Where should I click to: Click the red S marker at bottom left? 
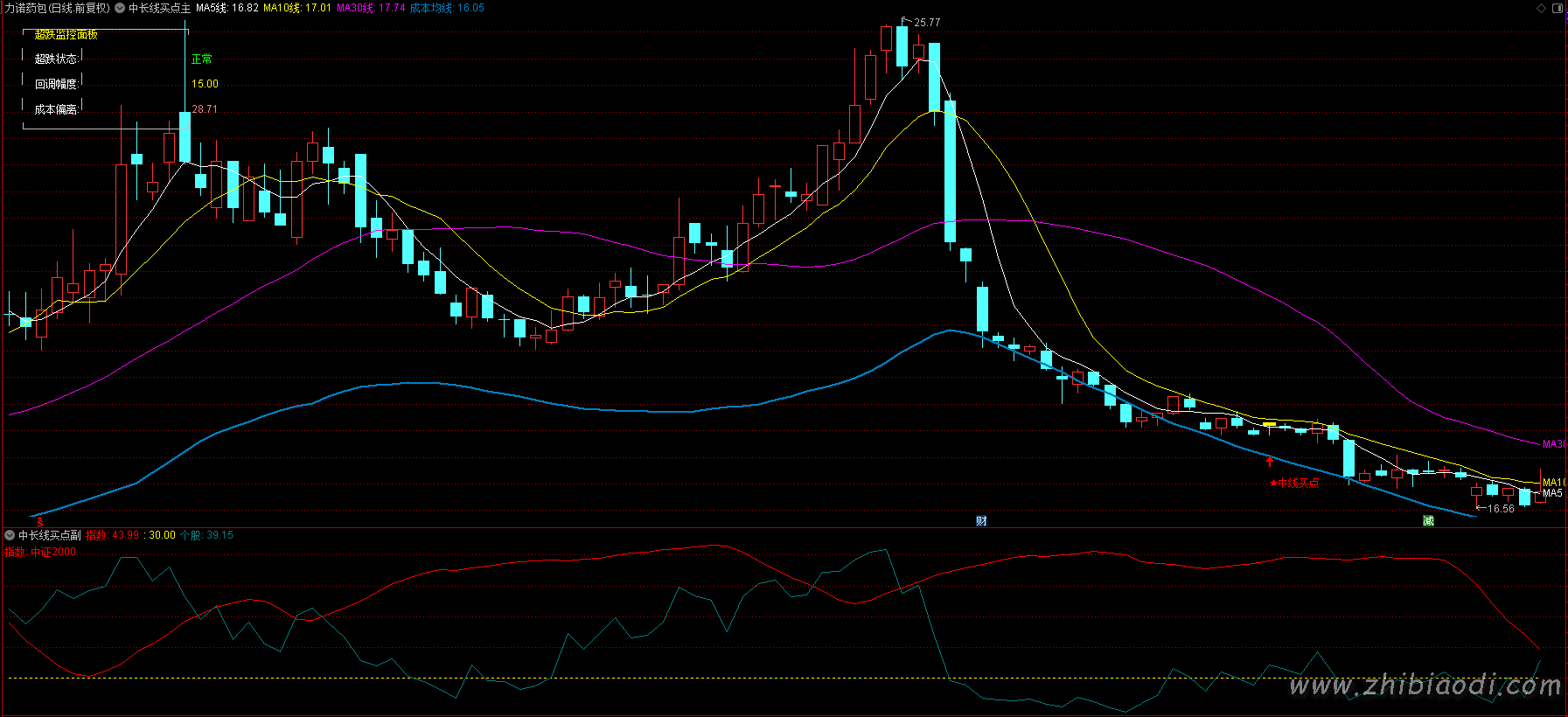tap(40, 522)
